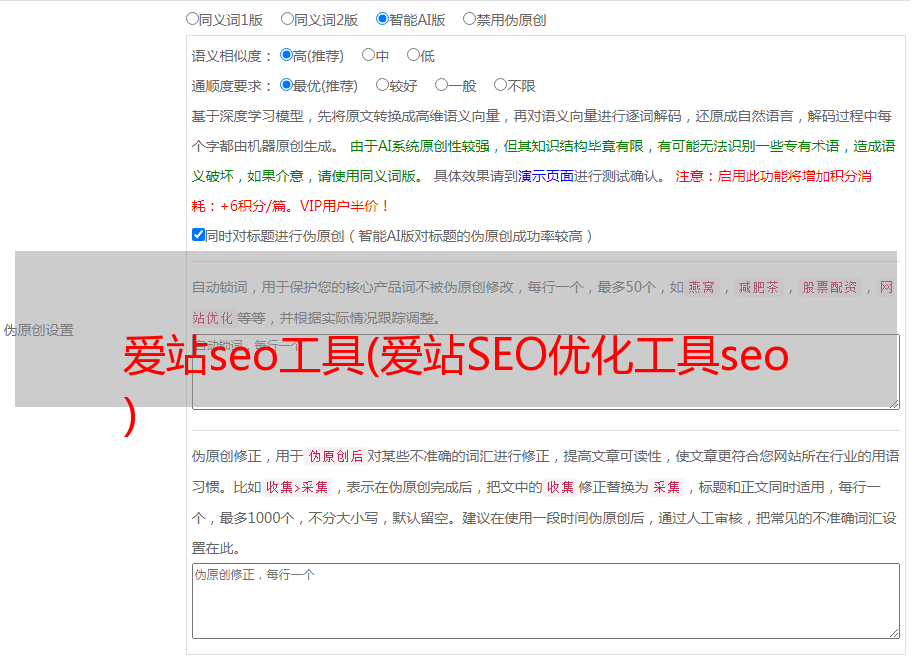911x658 pixels.
Task: Click the 减肥茶 example keyword
Action: pos(758,287)
